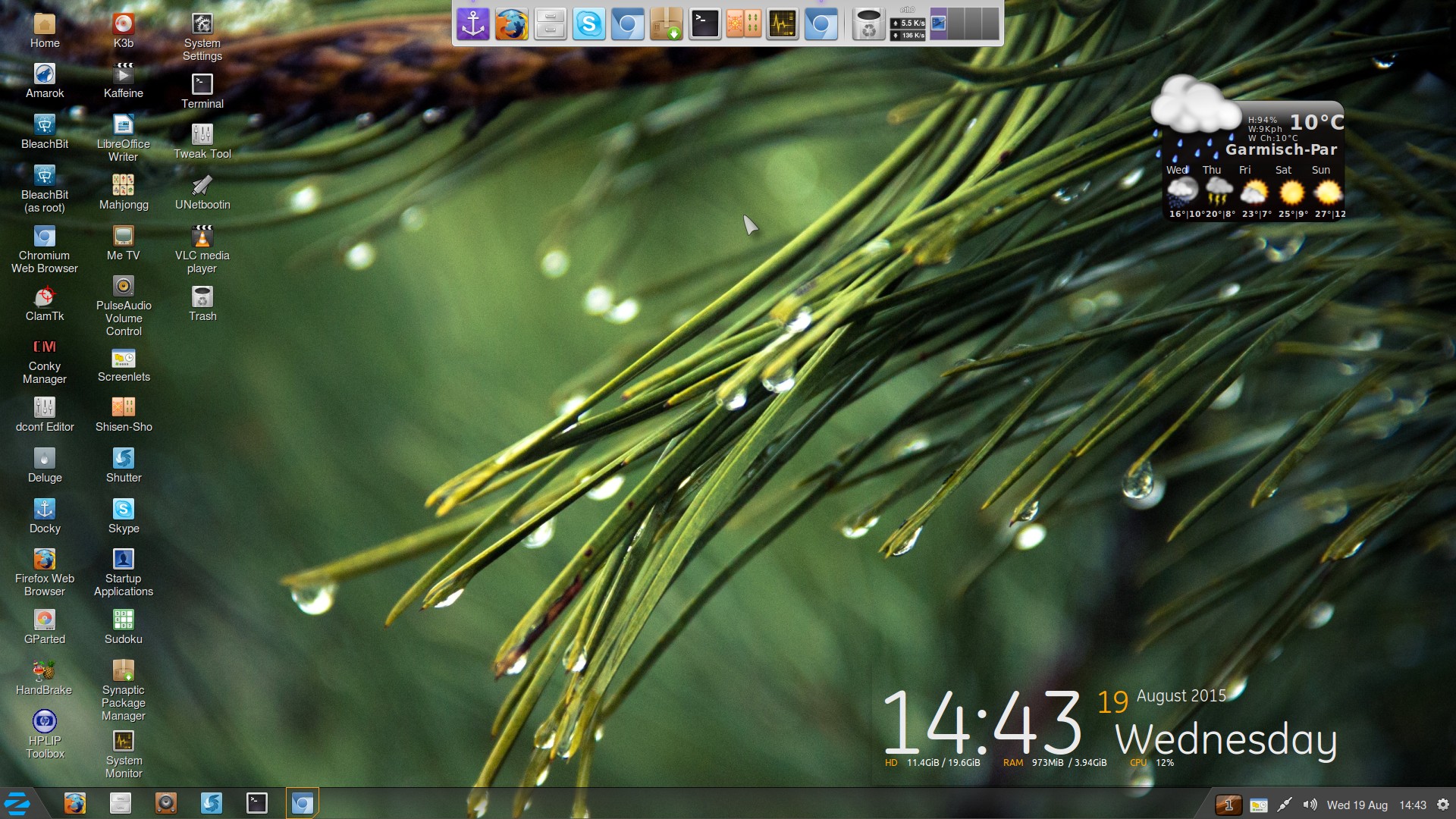The image size is (1456, 819).
Task: Switch to Chromium window in bottom taskbar
Action: [x=302, y=803]
